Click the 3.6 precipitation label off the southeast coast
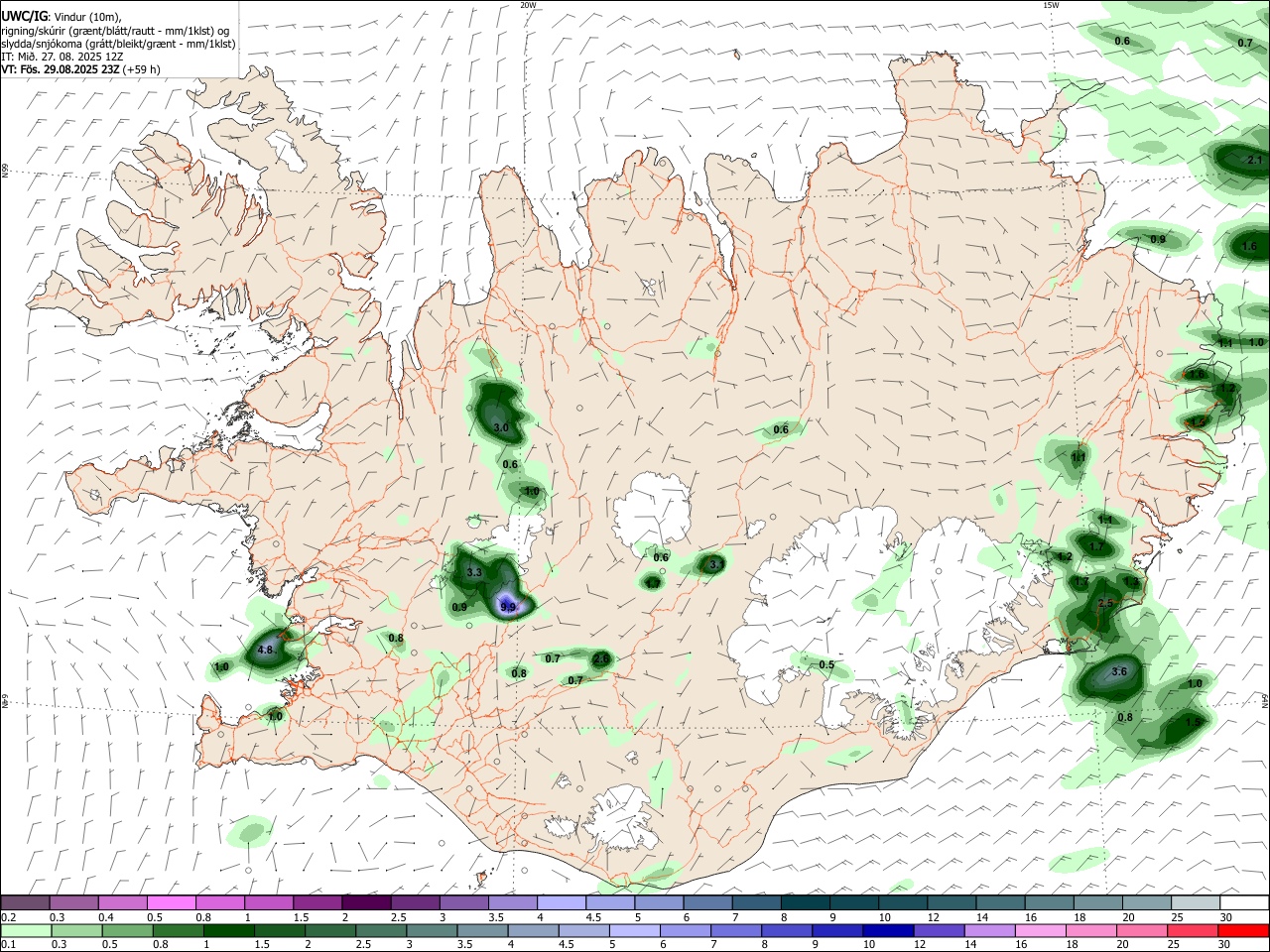Screen dimensions: 1270x952 click(1119, 671)
